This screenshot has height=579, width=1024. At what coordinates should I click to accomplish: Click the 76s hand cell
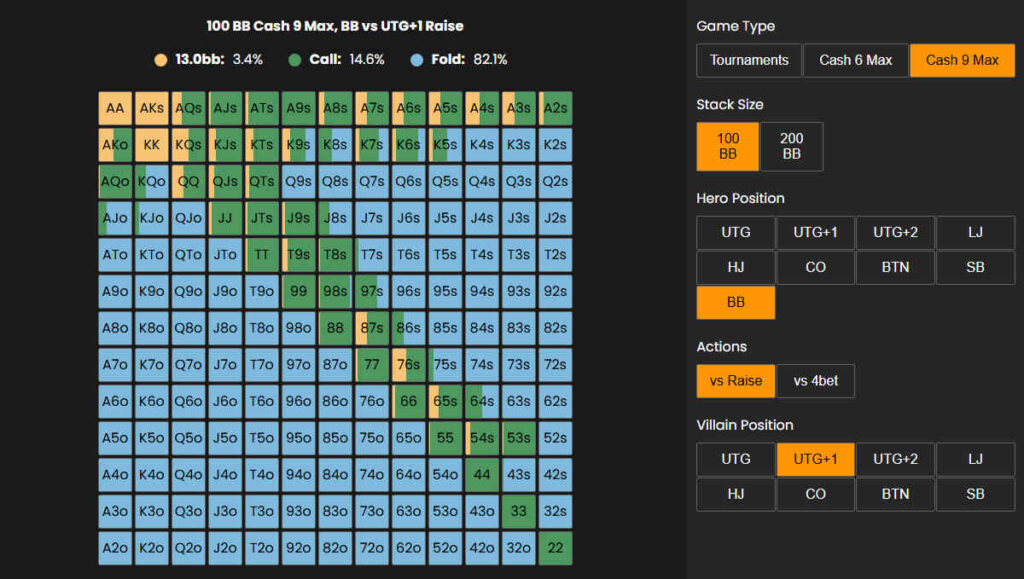[x=408, y=364]
